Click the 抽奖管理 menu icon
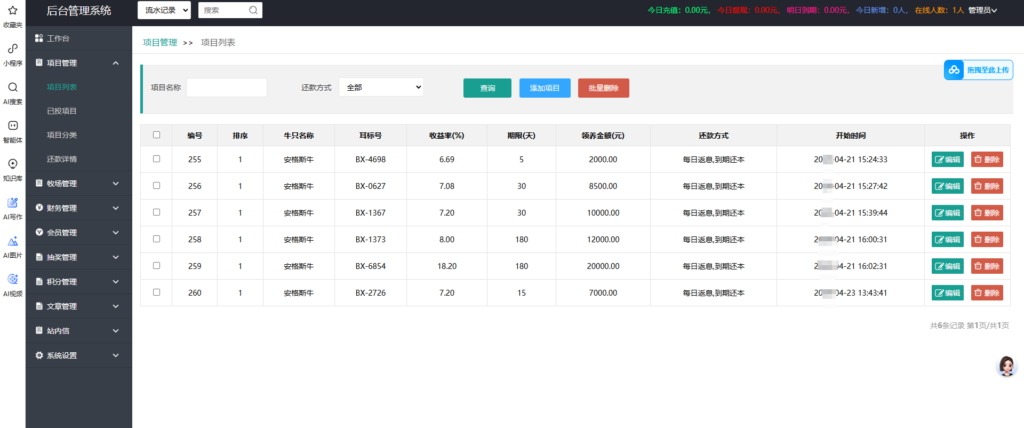Screen dimensions: 1024x428 [x=39, y=257]
